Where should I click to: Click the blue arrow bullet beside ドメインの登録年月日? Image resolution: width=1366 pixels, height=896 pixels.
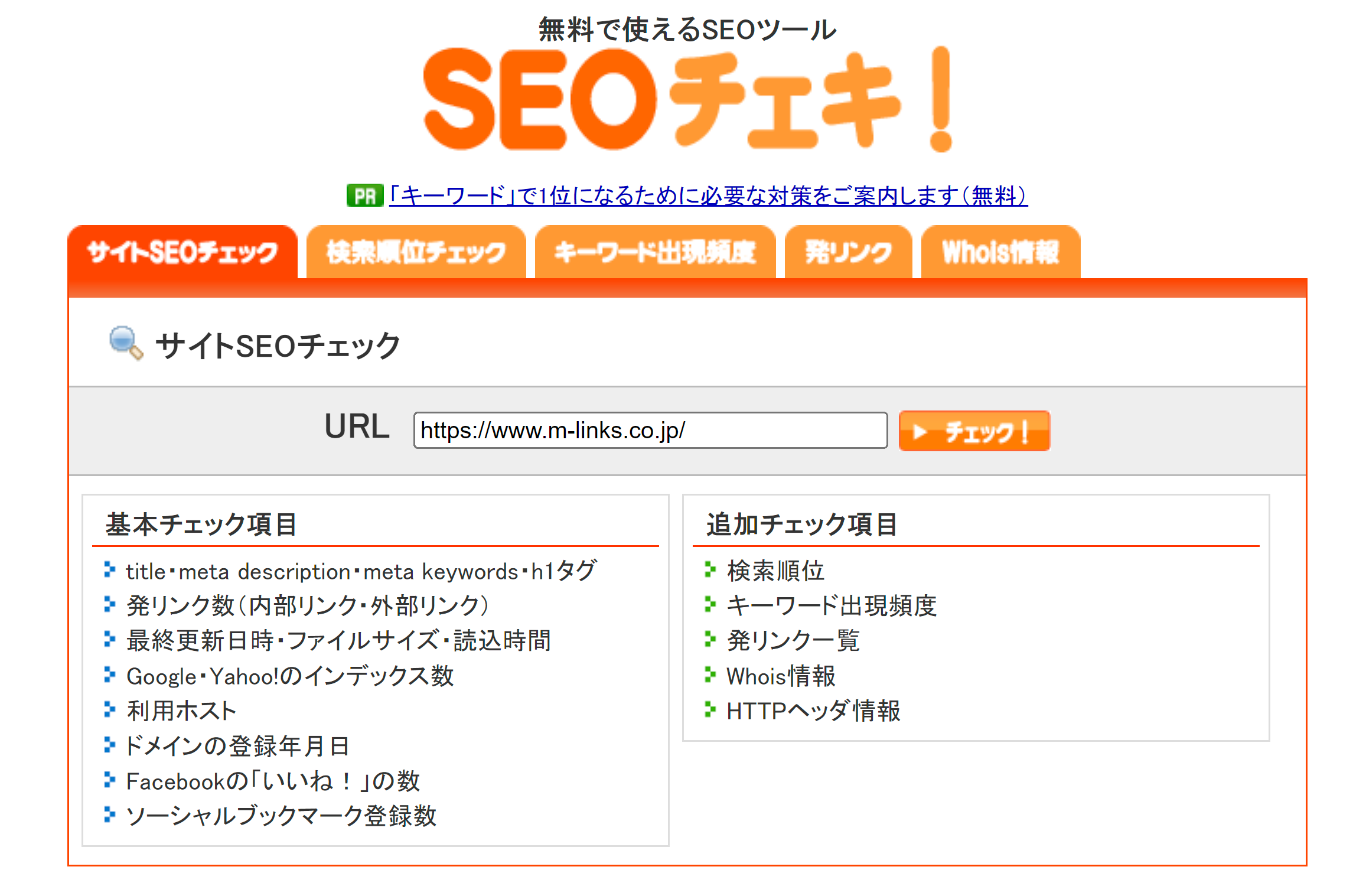pyautogui.click(x=109, y=744)
